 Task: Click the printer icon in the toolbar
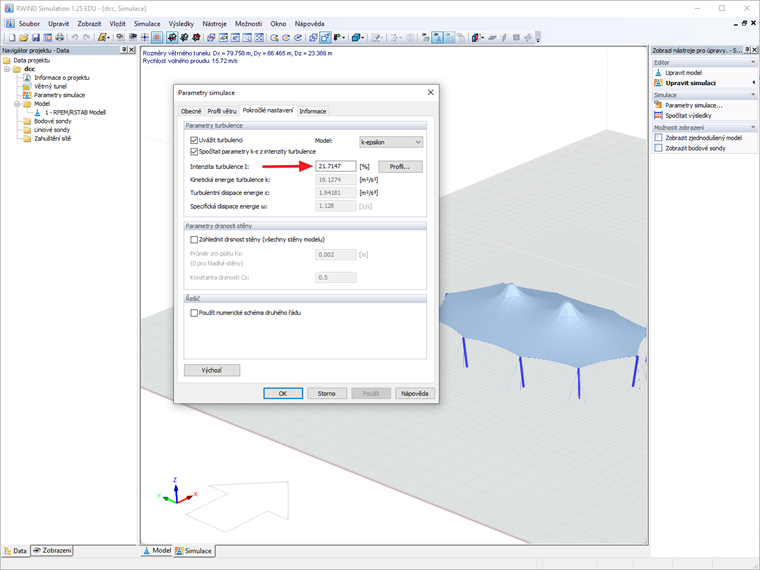(60, 37)
